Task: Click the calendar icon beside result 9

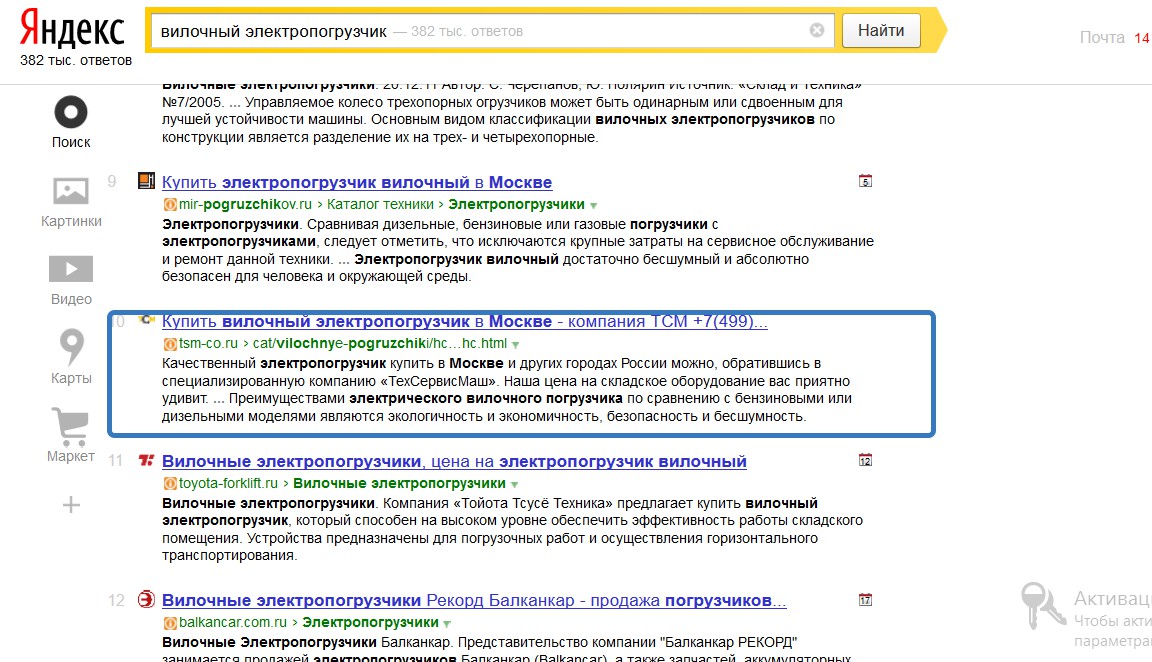Action: pyautogui.click(x=866, y=181)
